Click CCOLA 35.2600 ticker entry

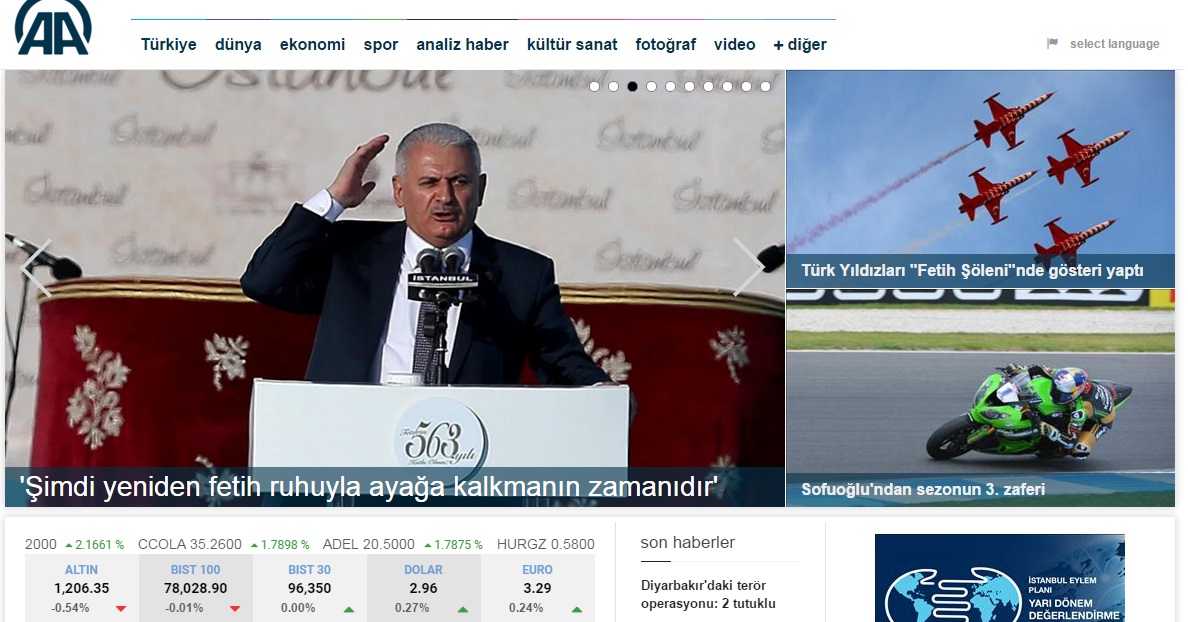point(189,544)
